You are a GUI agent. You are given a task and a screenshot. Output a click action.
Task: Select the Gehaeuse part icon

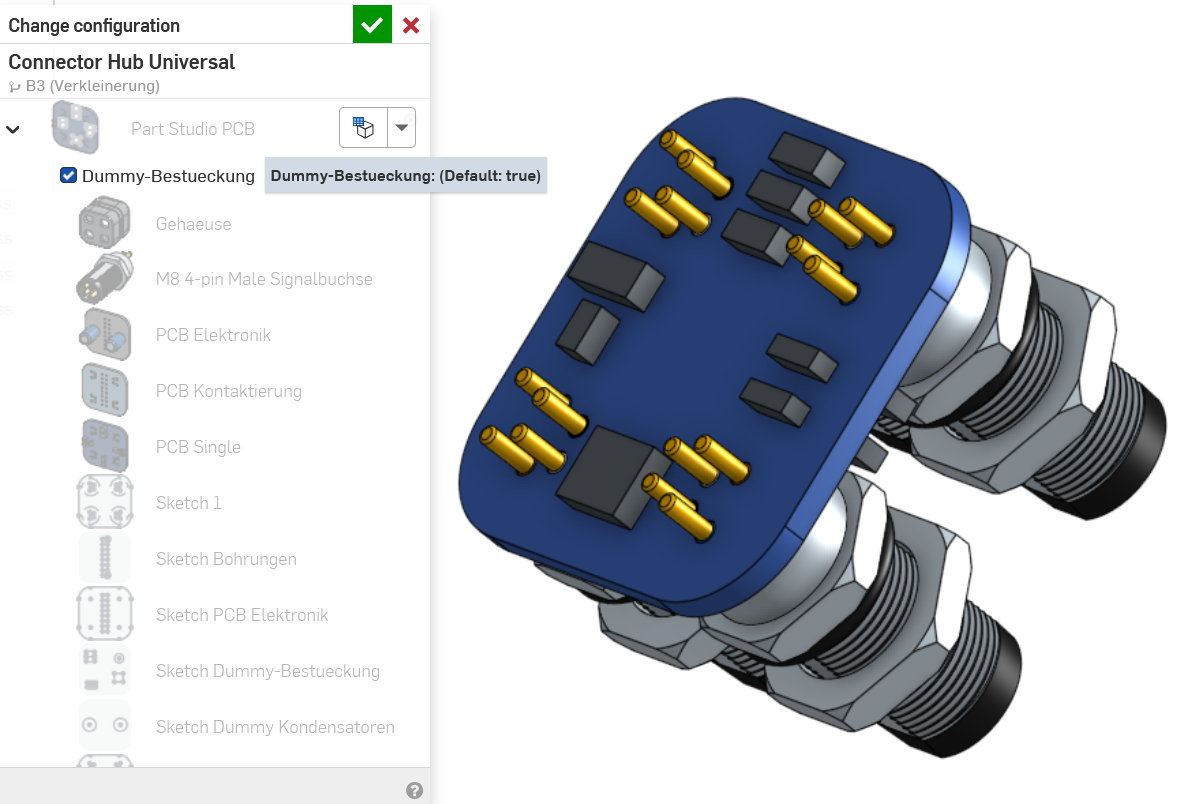click(105, 223)
